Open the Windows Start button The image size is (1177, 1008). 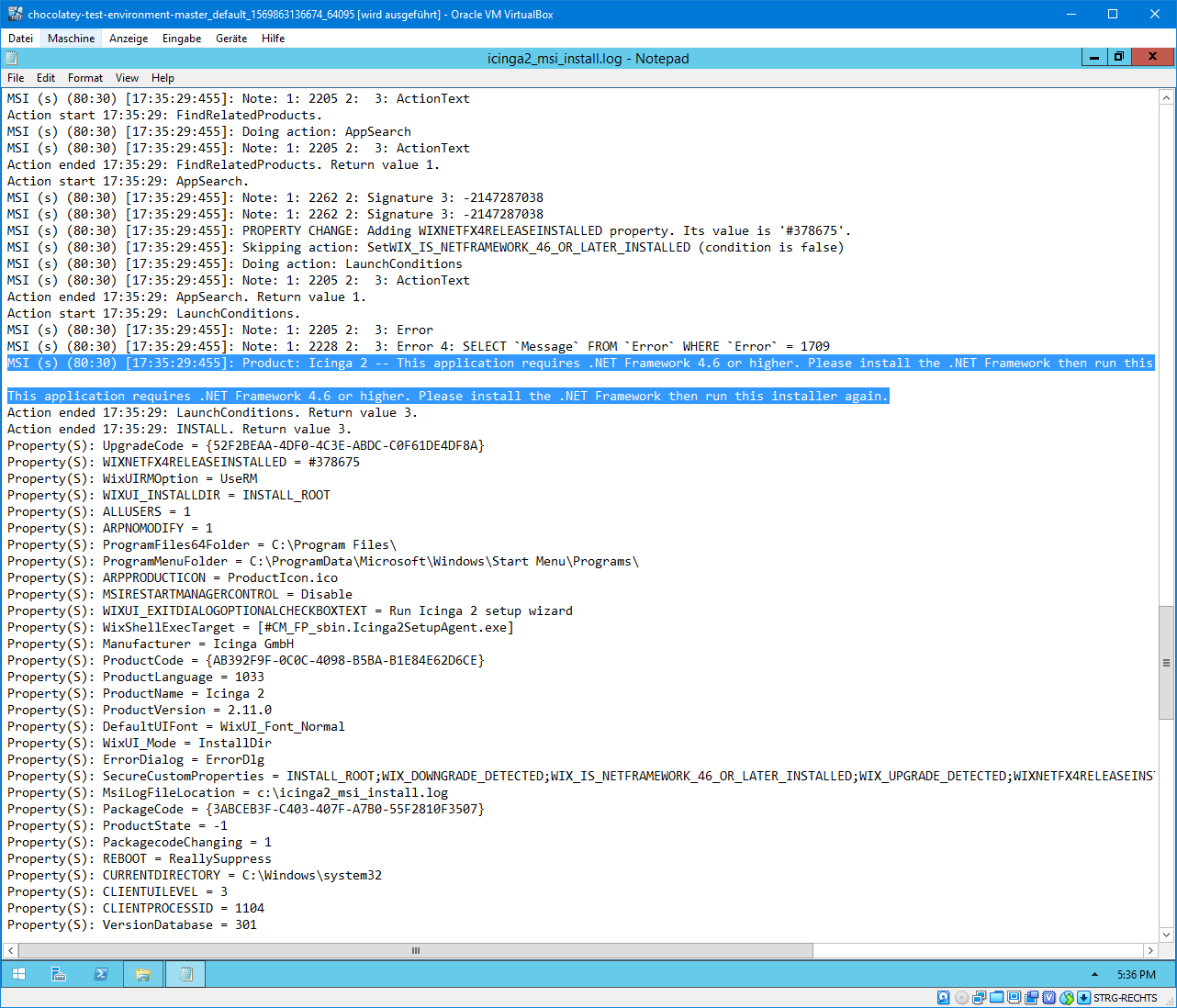coord(18,974)
